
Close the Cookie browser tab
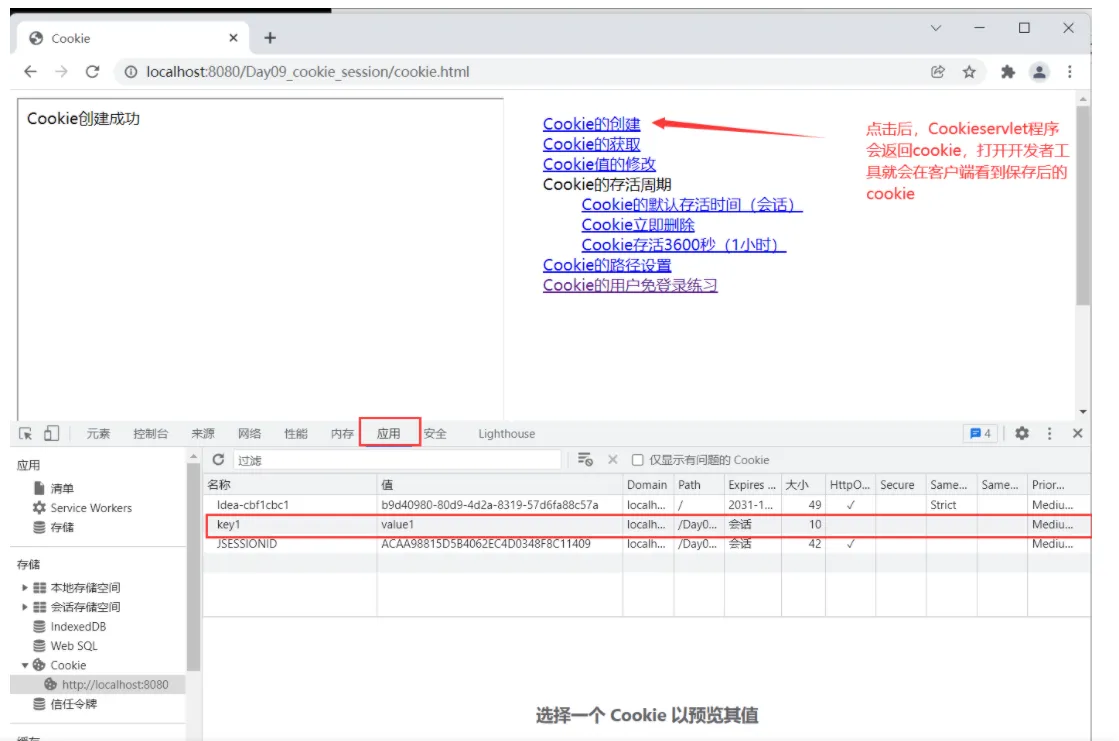click(x=233, y=38)
